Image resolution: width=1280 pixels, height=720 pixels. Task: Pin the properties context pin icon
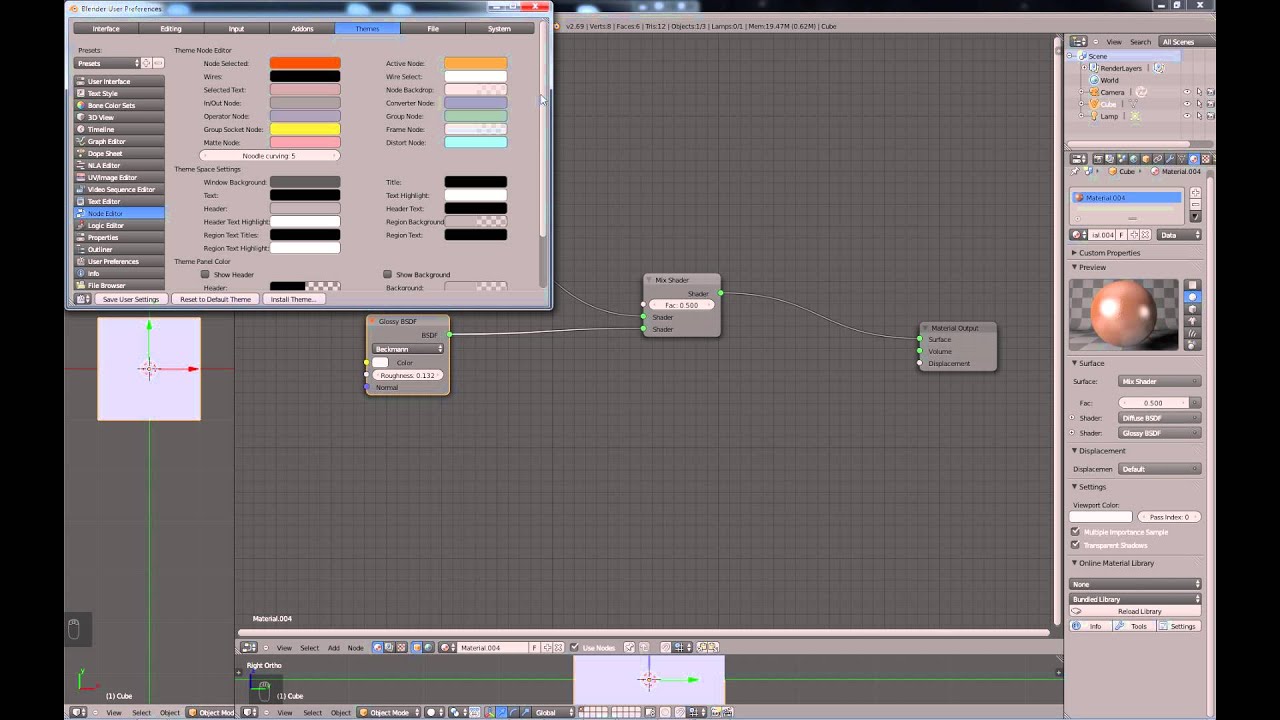pyautogui.click(x=1075, y=171)
